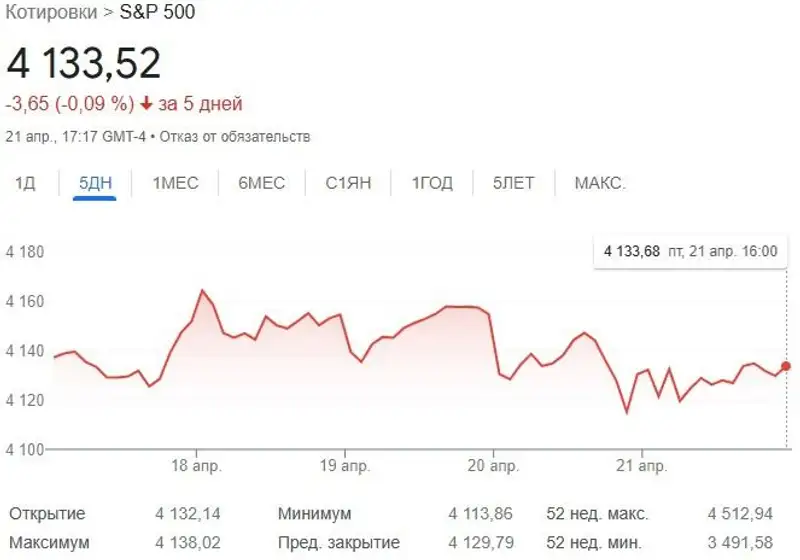Click the 20 апр. axis label

[x=493, y=466]
